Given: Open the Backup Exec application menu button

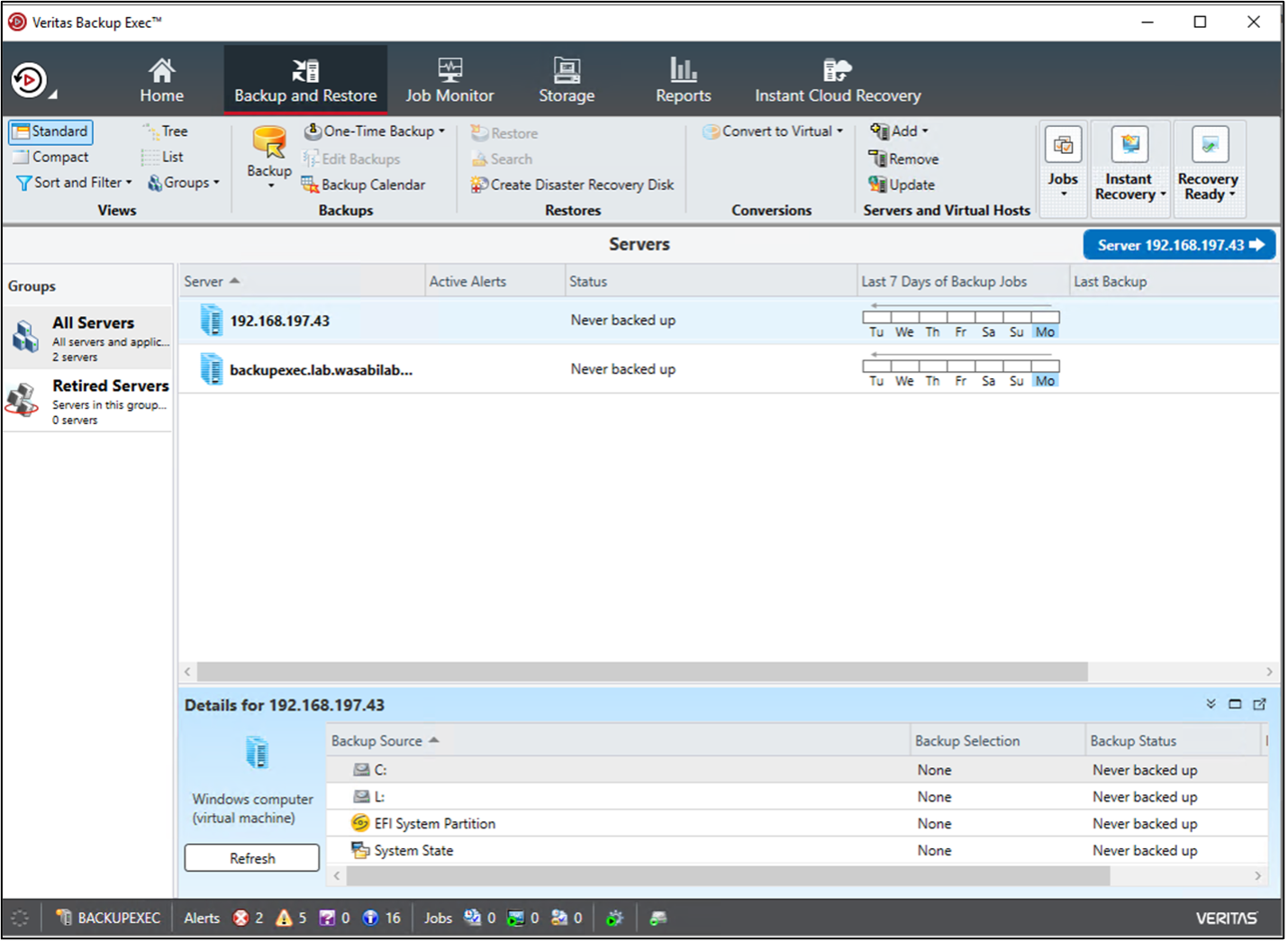Looking at the screenshot, I should pyautogui.click(x=32, y=80).
